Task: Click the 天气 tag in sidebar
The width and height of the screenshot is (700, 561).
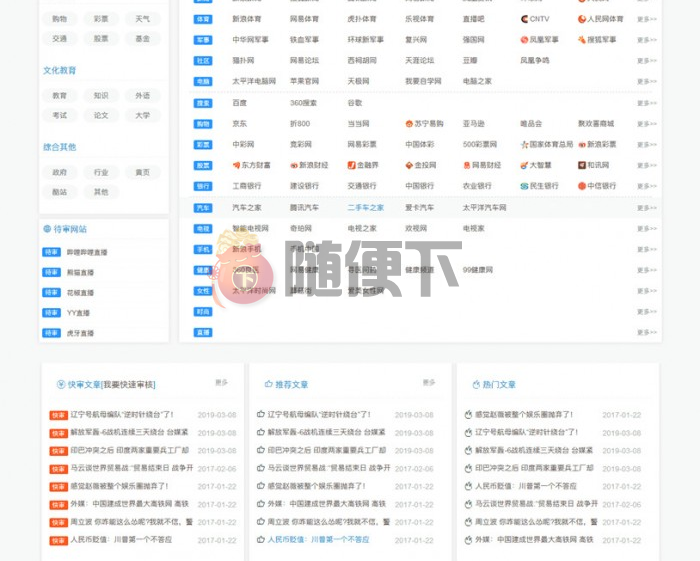Action: pos(142,19)
